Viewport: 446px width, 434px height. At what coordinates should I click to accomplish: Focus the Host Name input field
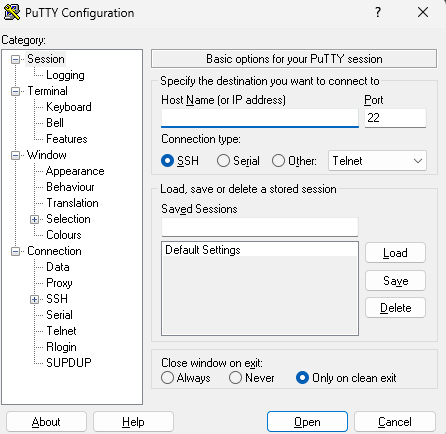[260, 118]
